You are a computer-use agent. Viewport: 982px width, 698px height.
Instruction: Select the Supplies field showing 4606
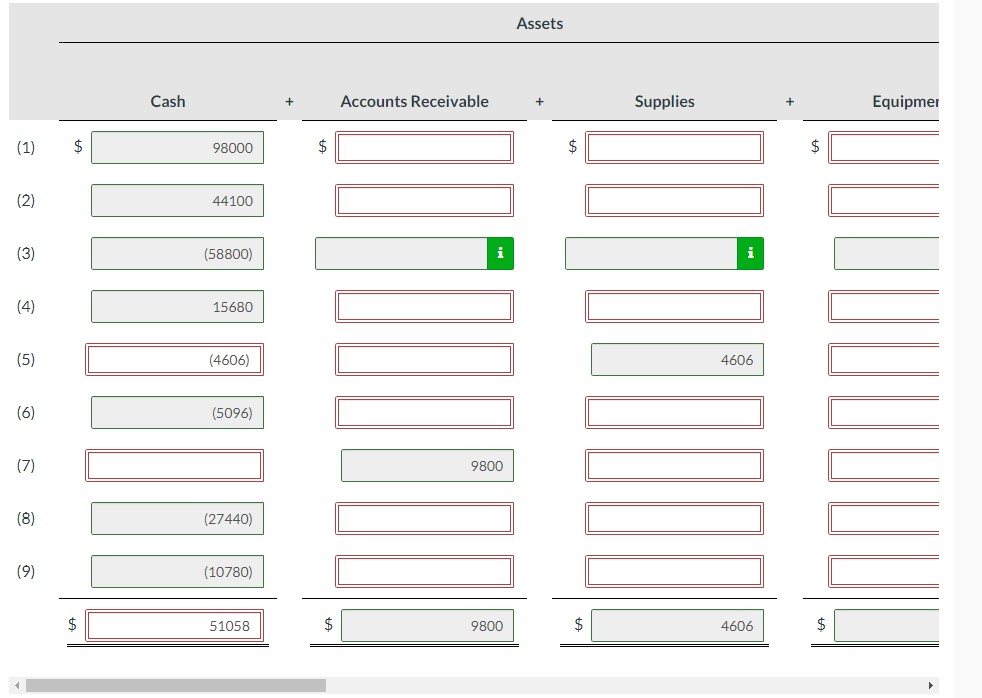tap(676, 359)
